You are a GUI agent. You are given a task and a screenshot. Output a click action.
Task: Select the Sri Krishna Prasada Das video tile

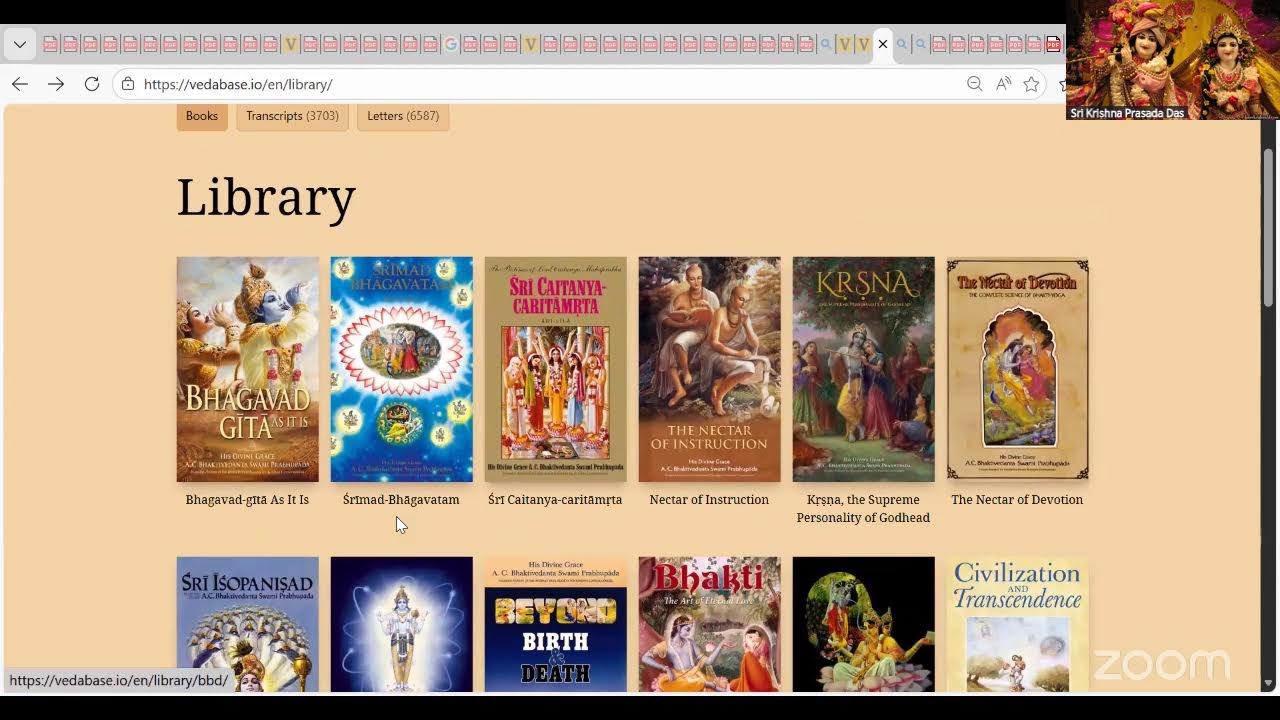(x=1173, y=60)
